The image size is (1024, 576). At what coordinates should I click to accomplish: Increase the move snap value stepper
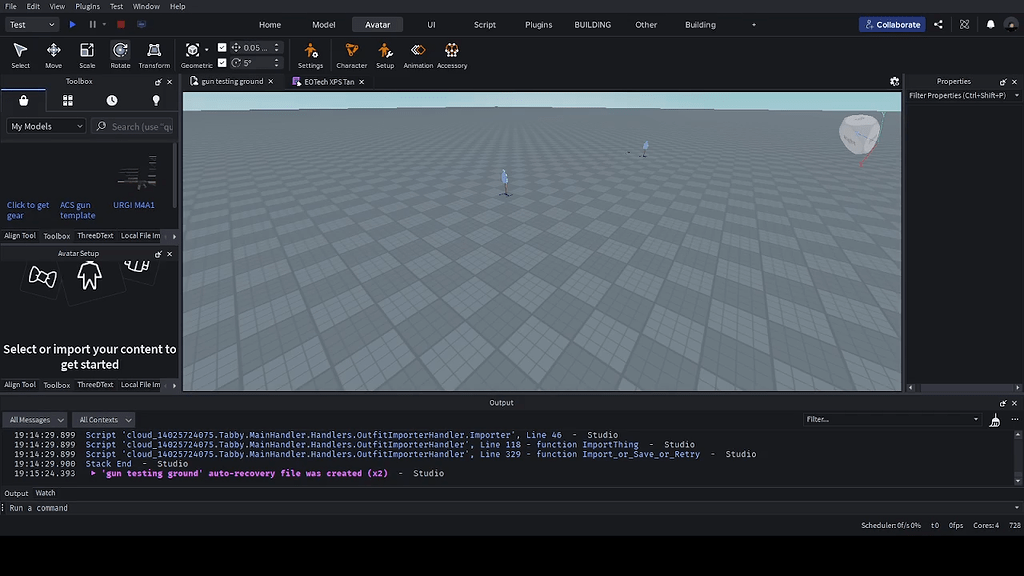tap(276, 45)
